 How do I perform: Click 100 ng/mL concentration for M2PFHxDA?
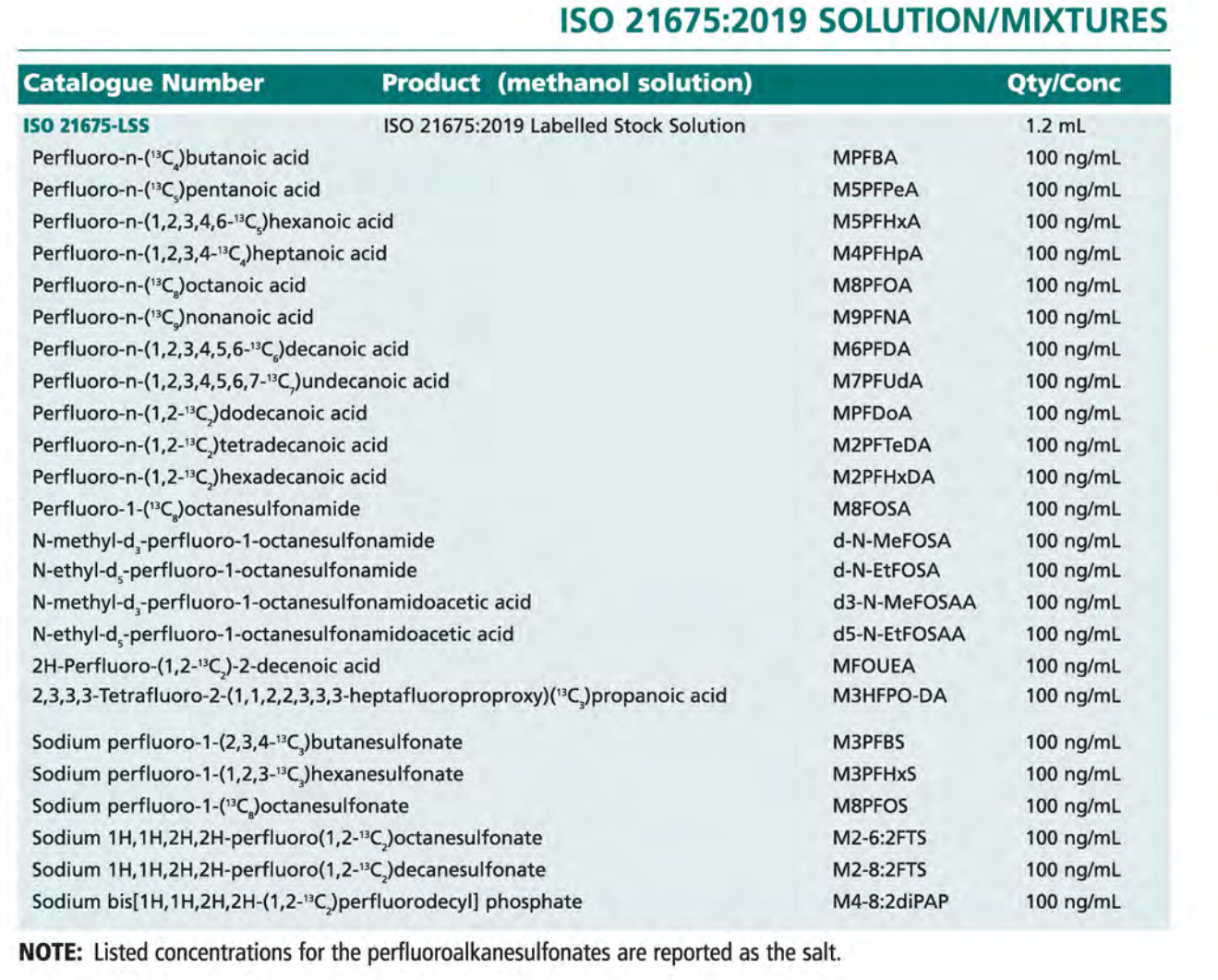[x=1073, y=478]
